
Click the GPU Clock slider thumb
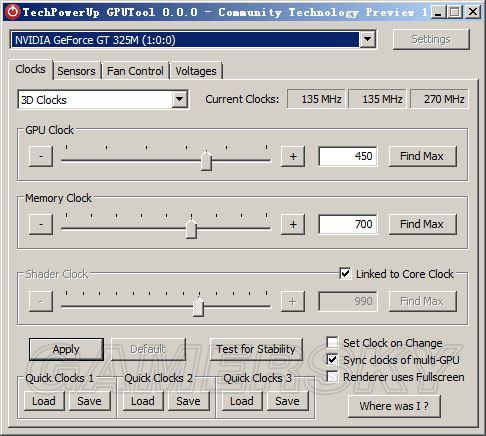click(x=206, y=161)
